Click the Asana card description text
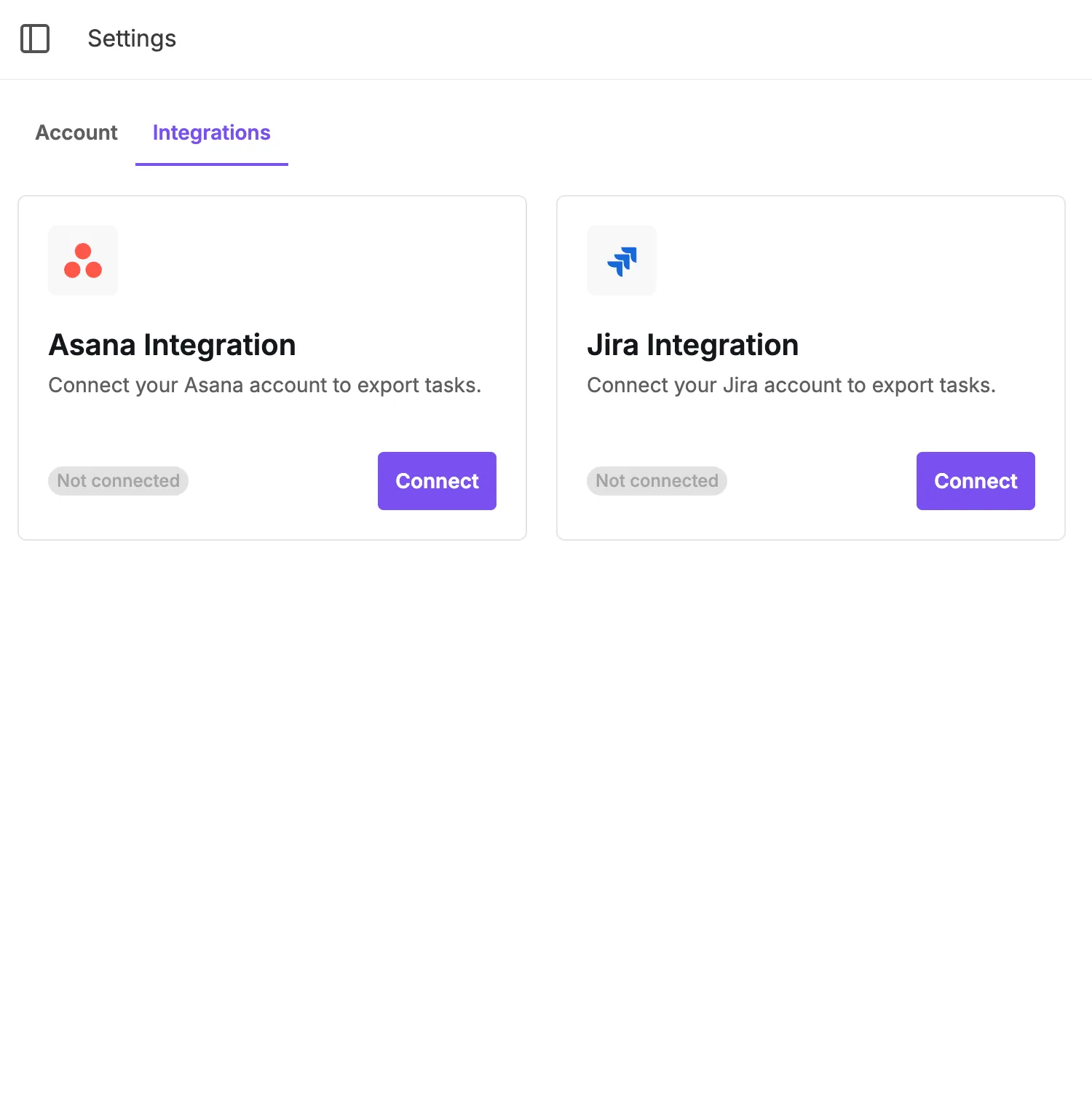1092x1093 pixels. tap(265, 385)
